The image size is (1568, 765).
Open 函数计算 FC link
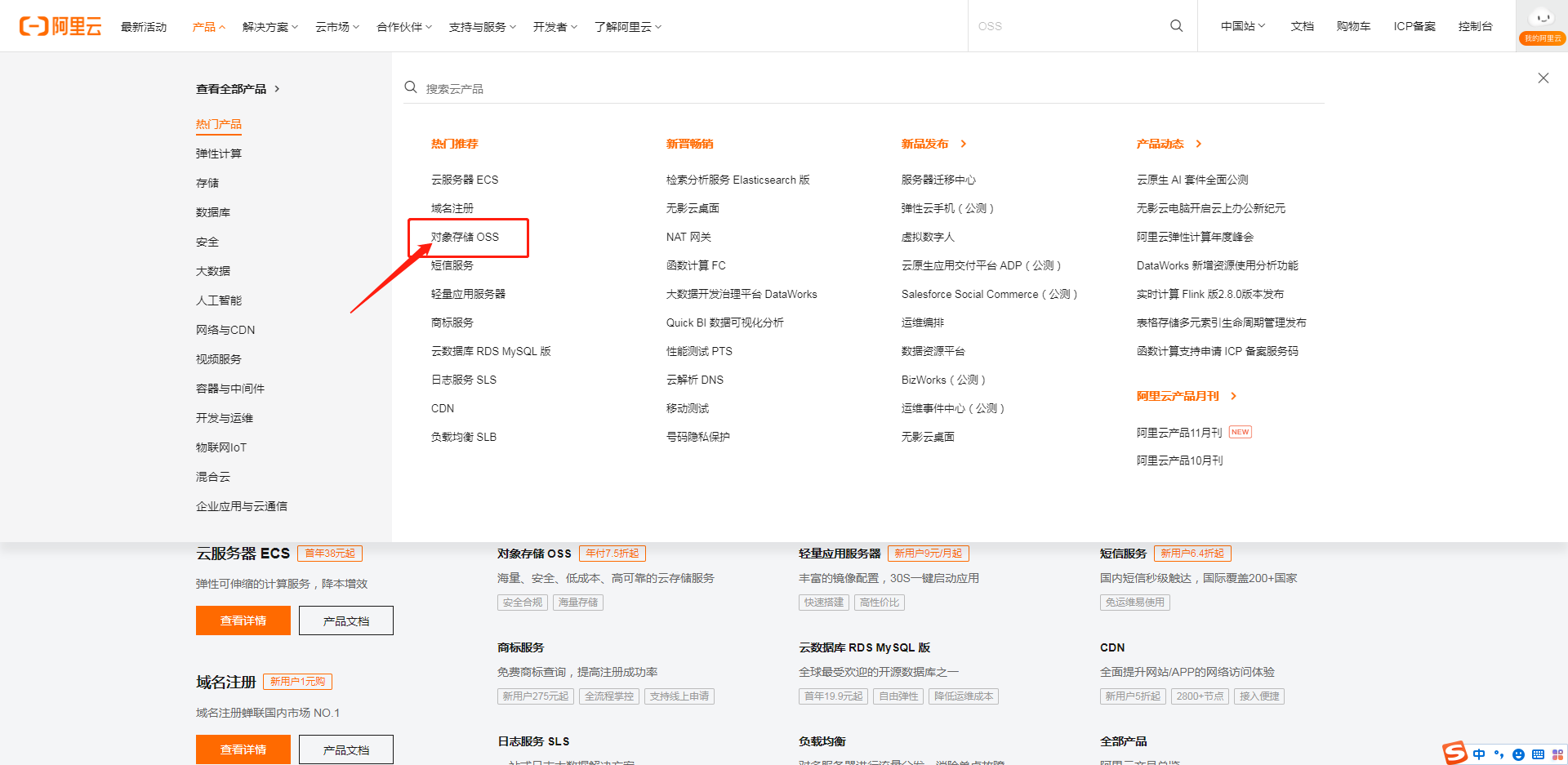point(696,265)
